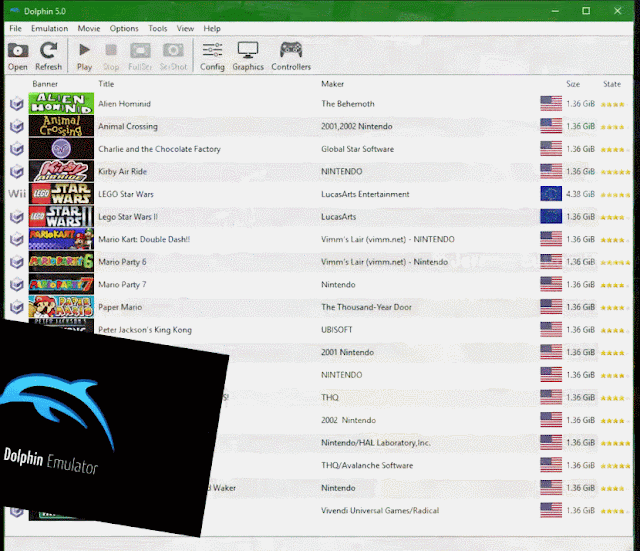Click maker text UBISOFT
640x551 pixels.
click(x=337, y=330)
